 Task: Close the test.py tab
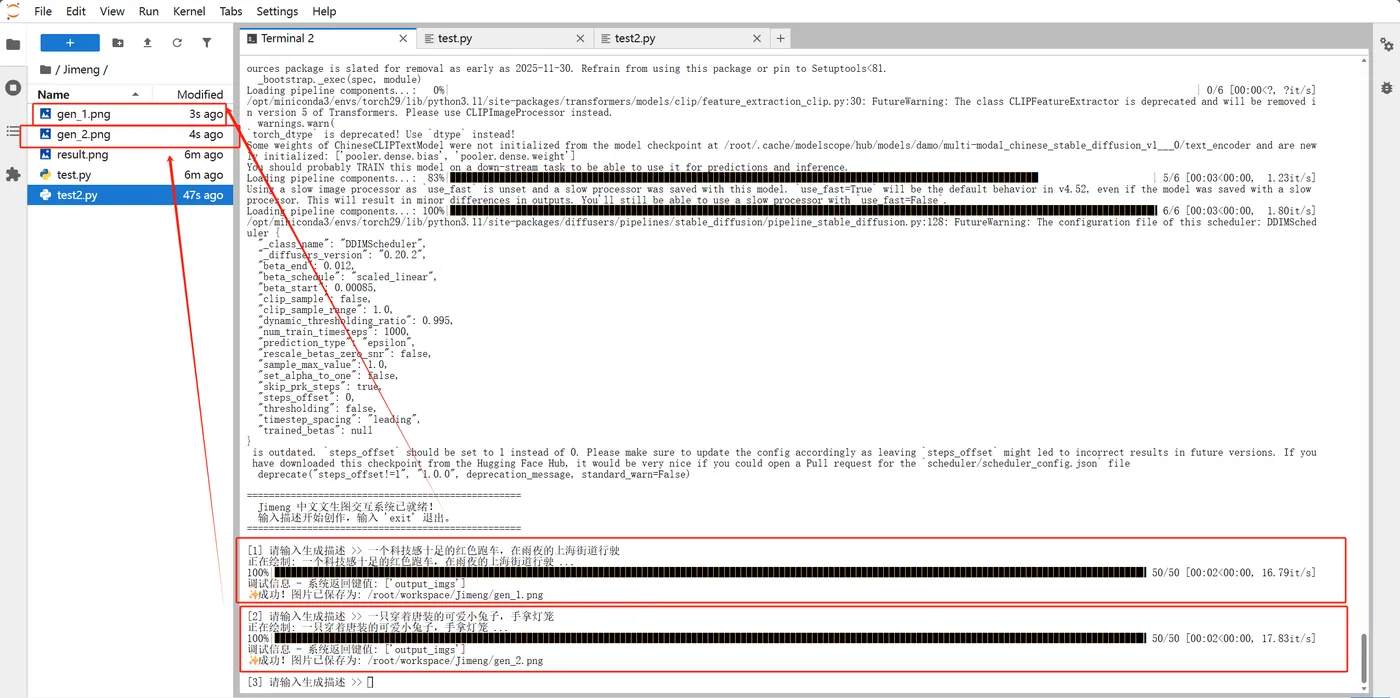click(x=581, y=38)
